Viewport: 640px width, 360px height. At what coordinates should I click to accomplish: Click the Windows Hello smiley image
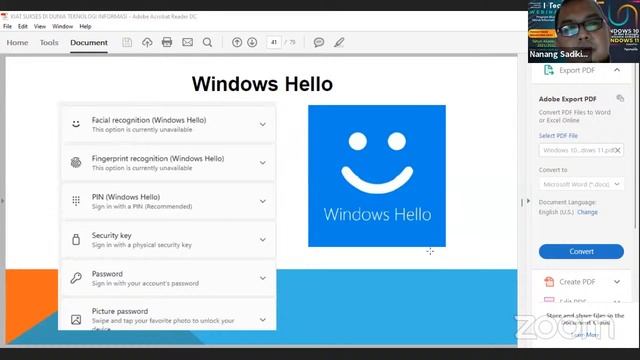coord(377,176)
